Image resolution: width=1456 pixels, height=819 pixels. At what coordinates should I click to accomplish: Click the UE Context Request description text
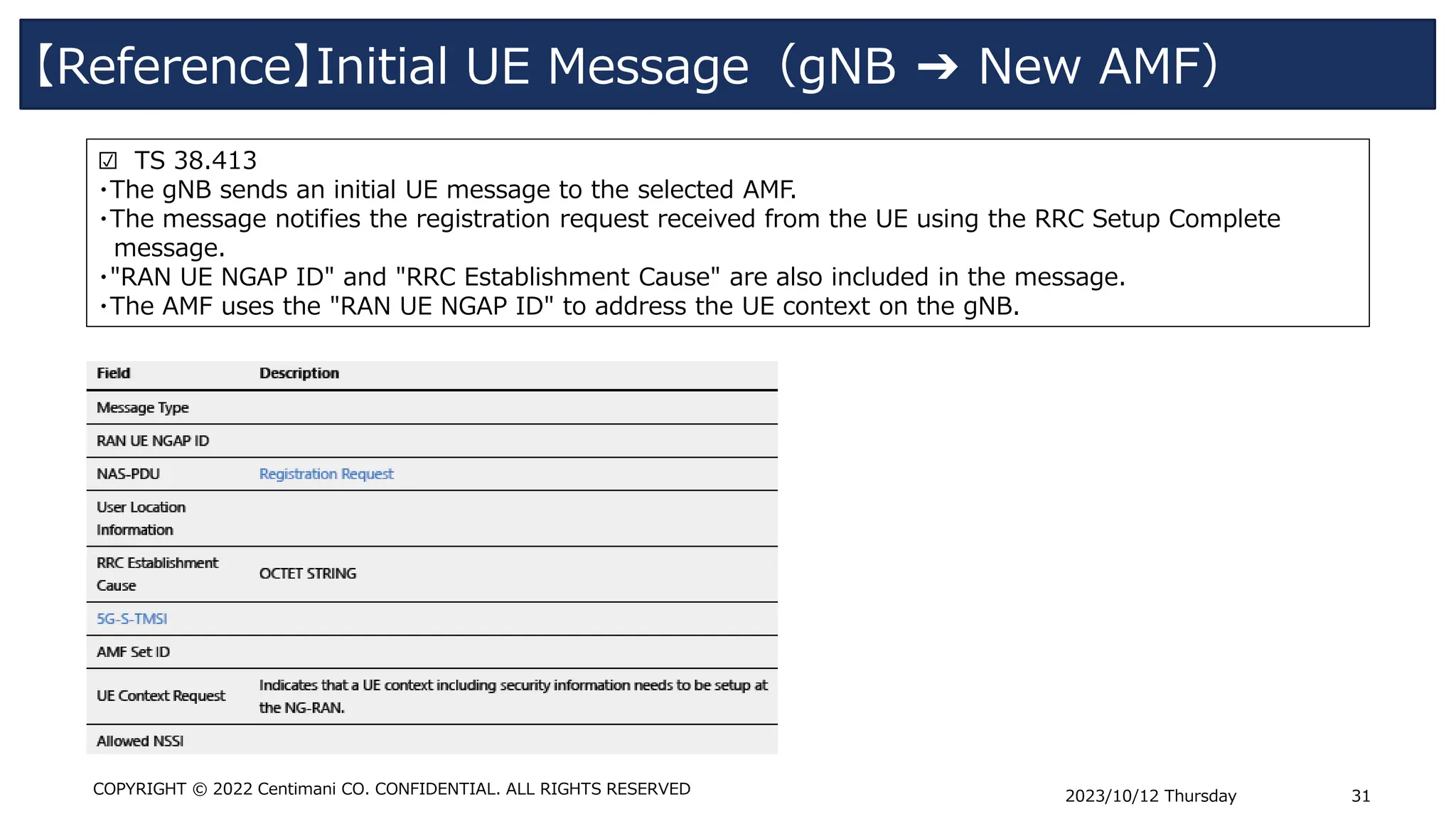coord(513,696)
